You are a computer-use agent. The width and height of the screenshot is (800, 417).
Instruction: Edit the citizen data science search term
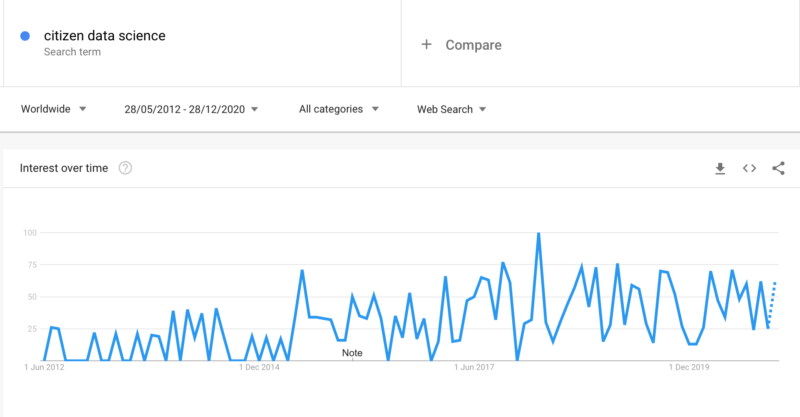105,36
